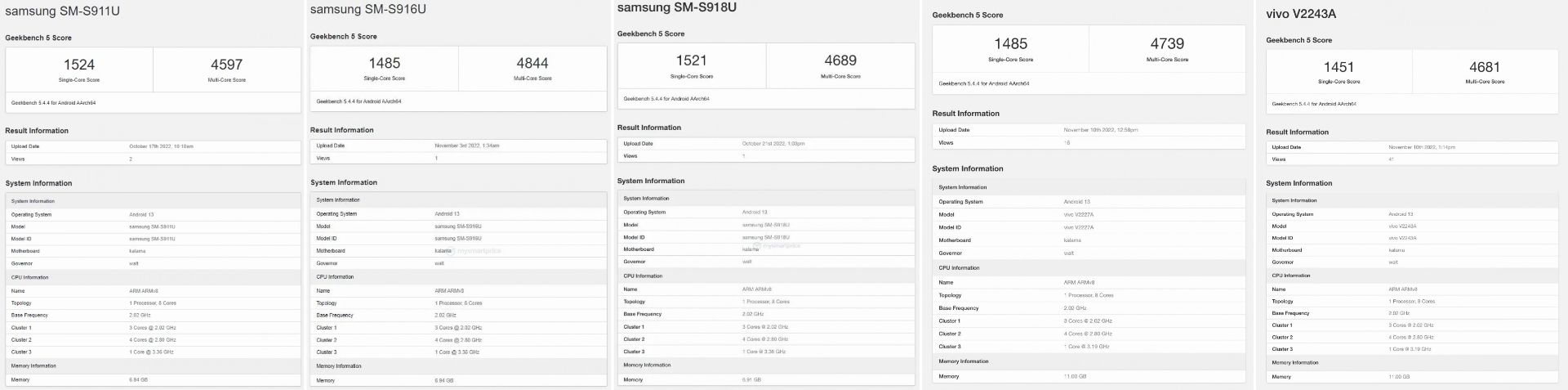Select the multi-core score 4689
The image size is (1568, 390).
point(840,61)
